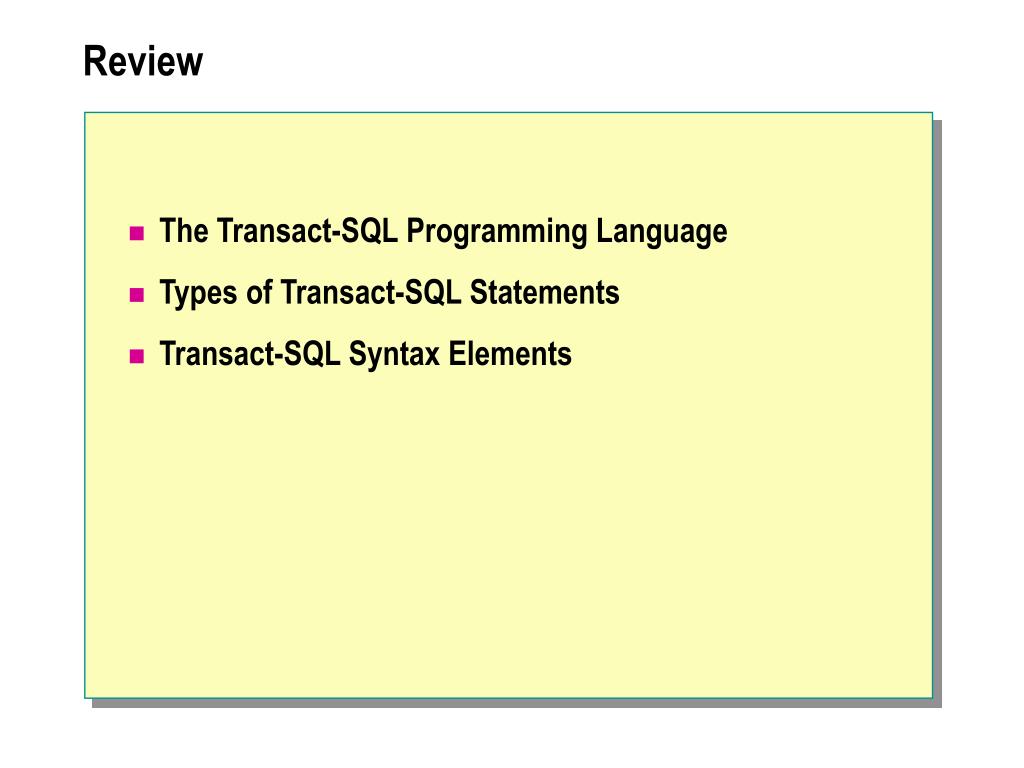
Task: Click the gray drop shadow under the yellow box
Action: (x=516, y=703)
